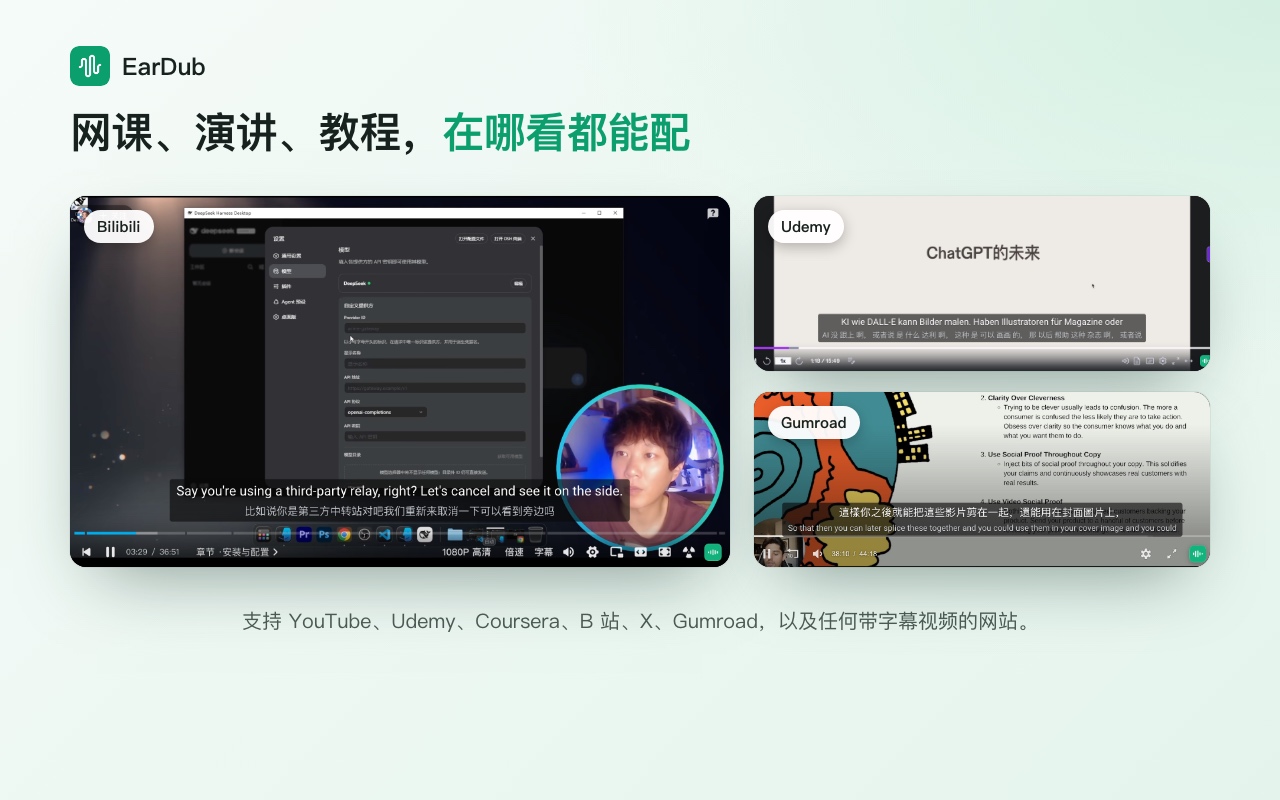
Task: Mute the Bilibili player volume
Action: (x=568, y=552)
